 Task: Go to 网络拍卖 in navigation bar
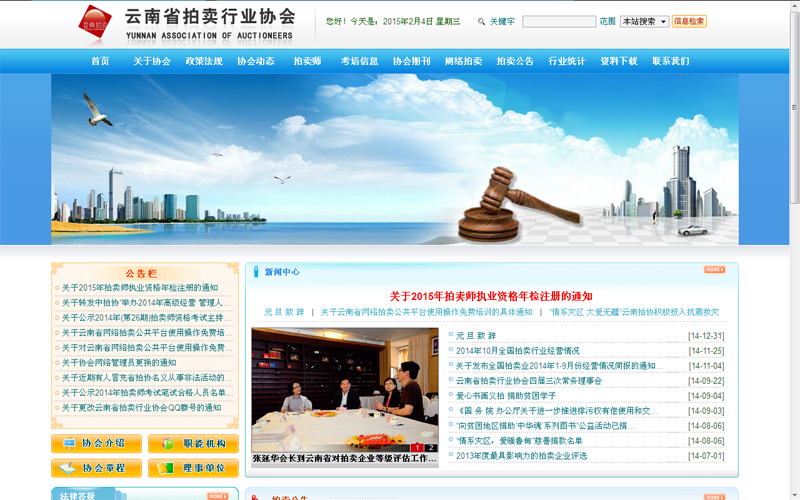tap(463, 61)
